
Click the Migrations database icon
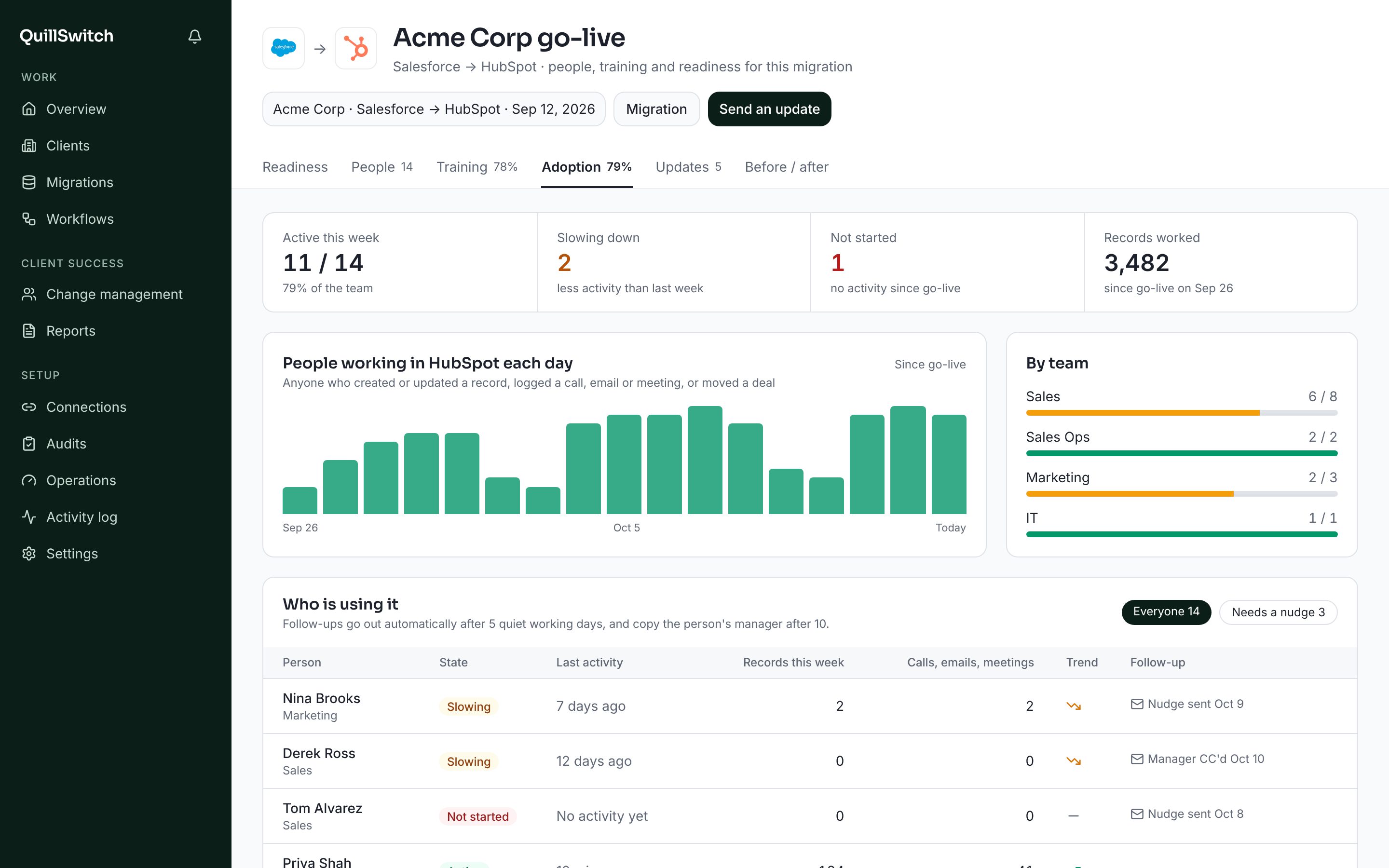(x=29, y=183)
